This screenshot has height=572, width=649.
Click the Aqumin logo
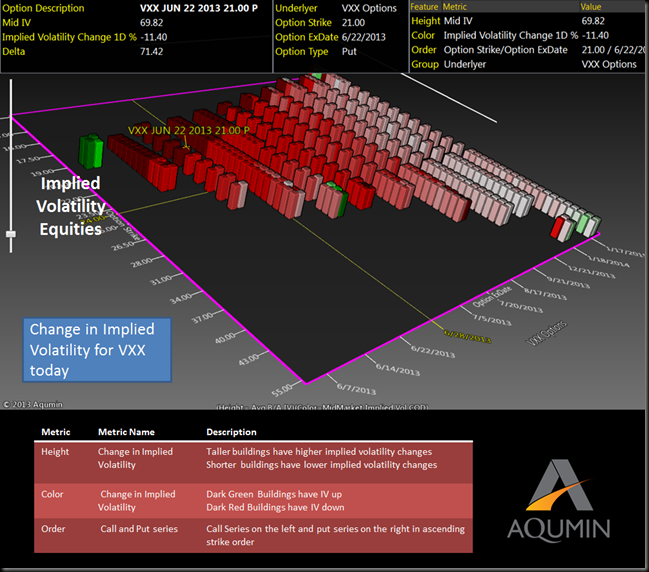pos(559,500)
